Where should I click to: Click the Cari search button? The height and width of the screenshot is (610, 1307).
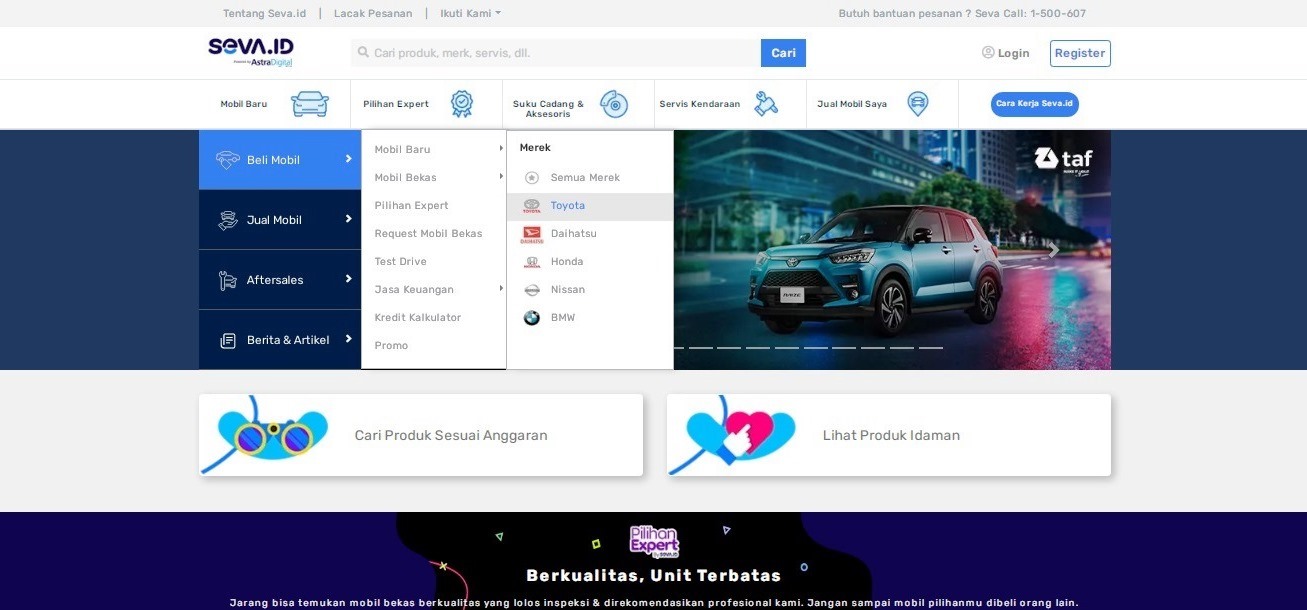[x=783, y=53]
